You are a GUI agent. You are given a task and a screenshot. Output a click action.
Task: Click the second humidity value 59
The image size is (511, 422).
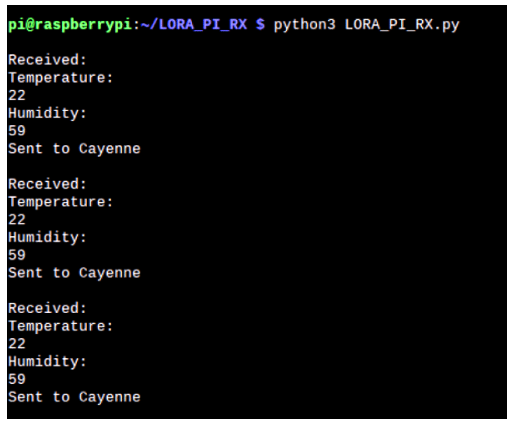click(17, 255)
